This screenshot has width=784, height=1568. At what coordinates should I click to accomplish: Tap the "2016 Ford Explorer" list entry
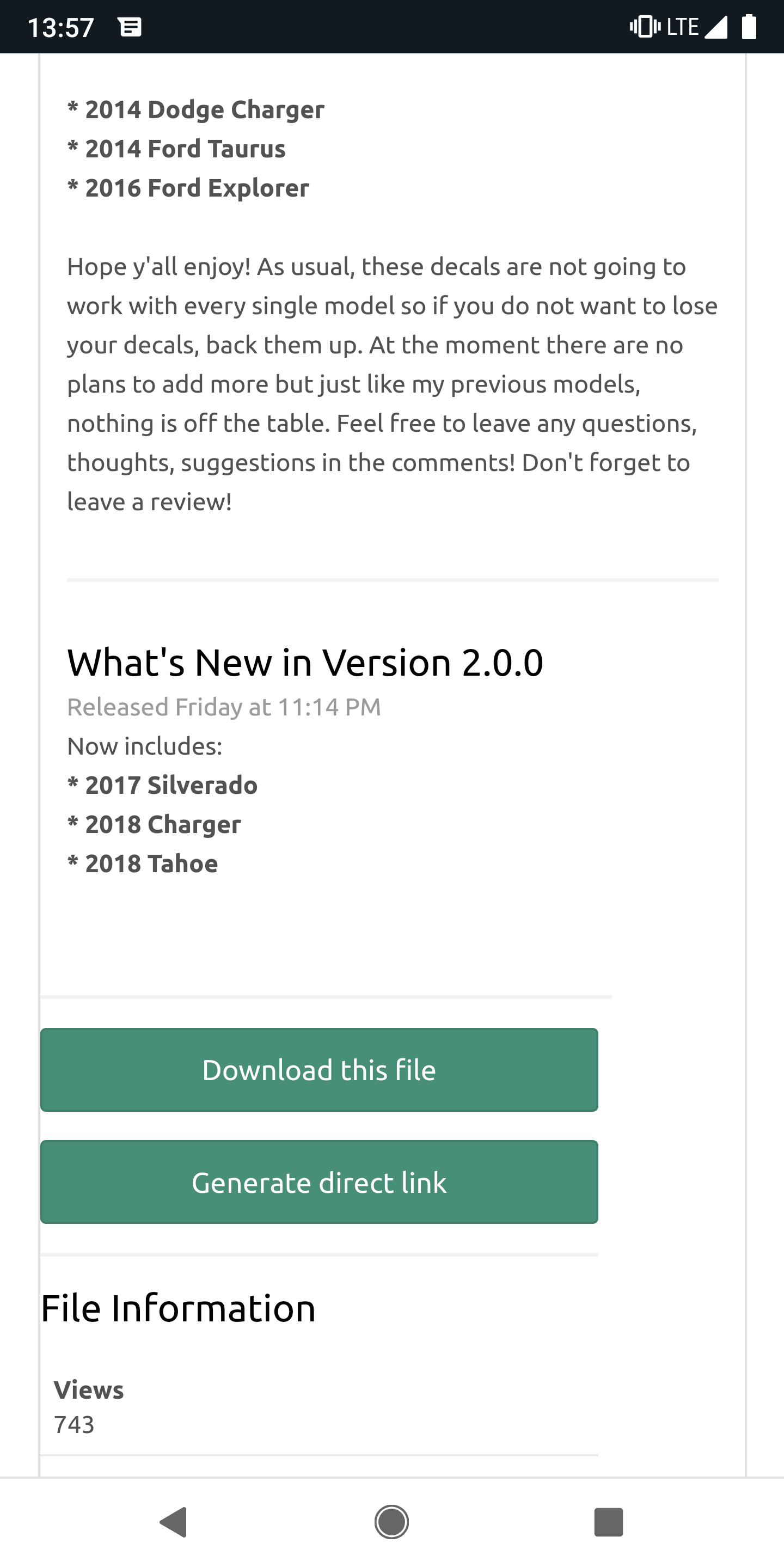(189, 188)
